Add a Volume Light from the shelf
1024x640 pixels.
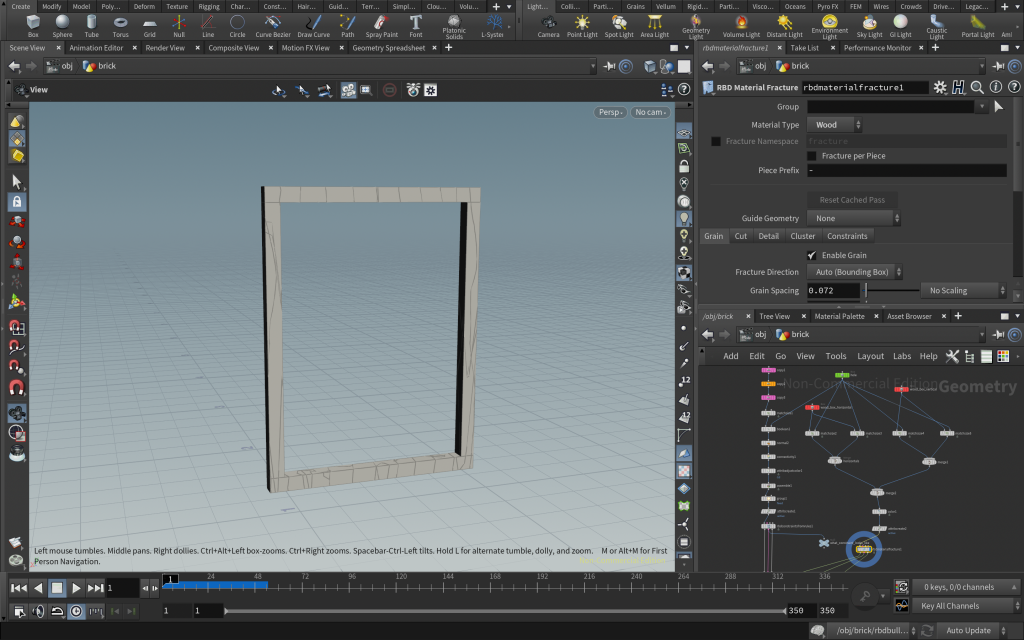(741, 26)
